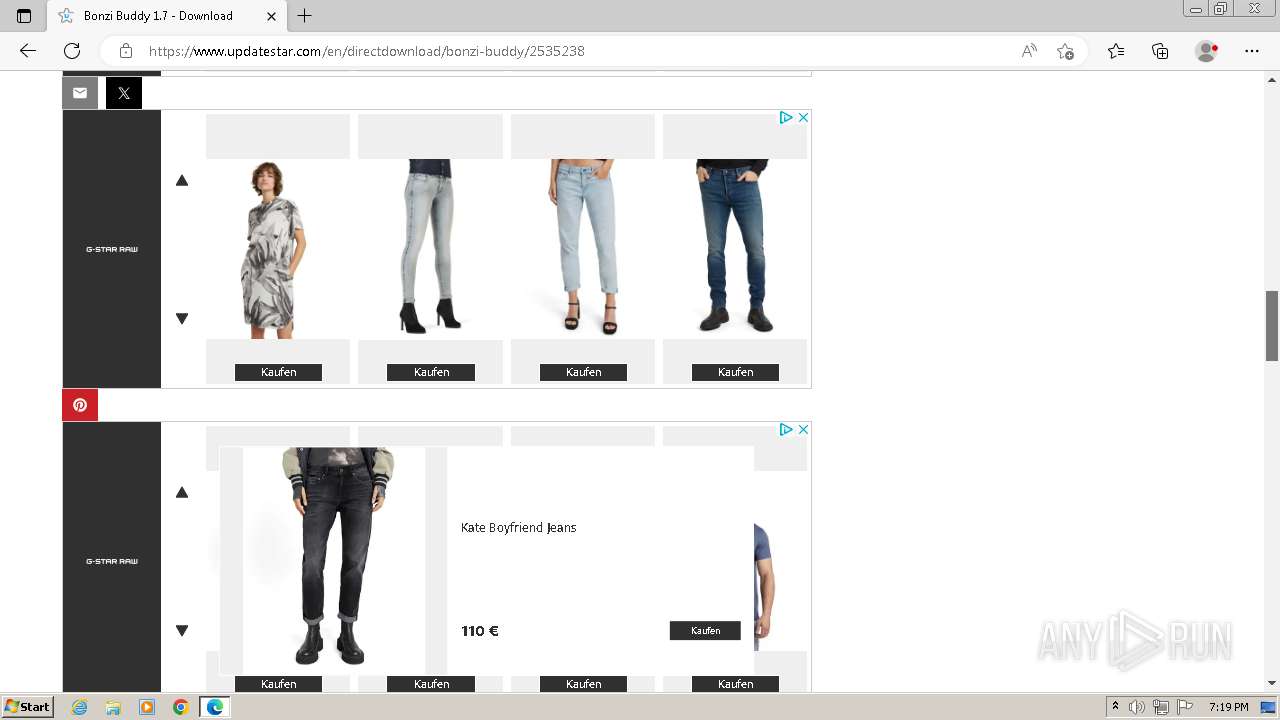Launch Chrome from the taskbar
The height and width of the screenshot is (720, 1280).
[x=181, y=707]
